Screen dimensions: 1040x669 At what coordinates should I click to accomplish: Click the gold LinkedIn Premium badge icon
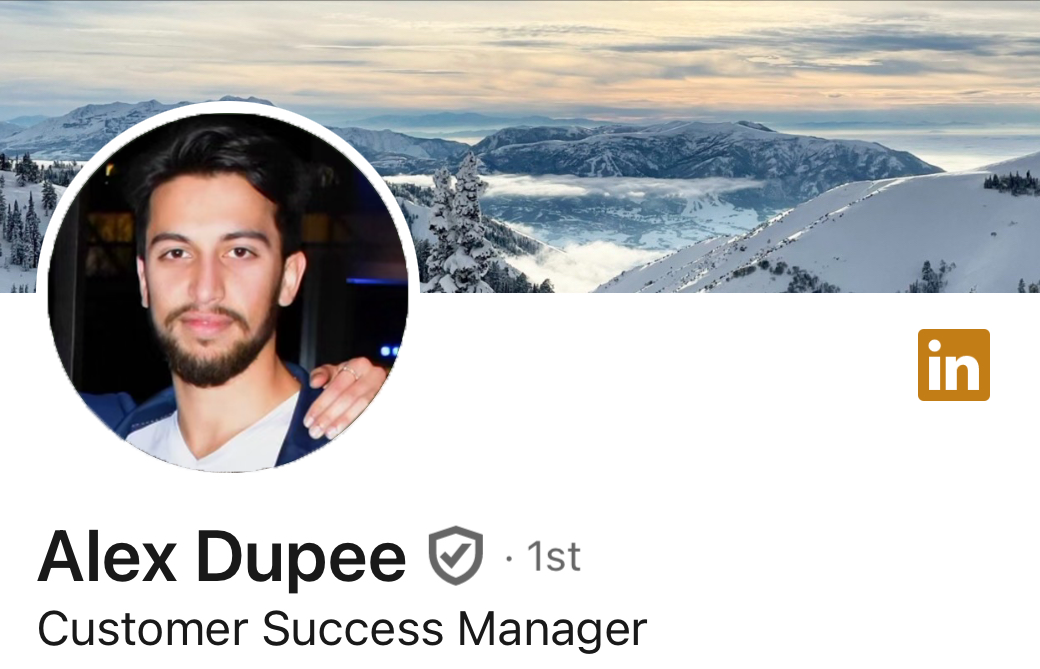(x=953, y=365)
